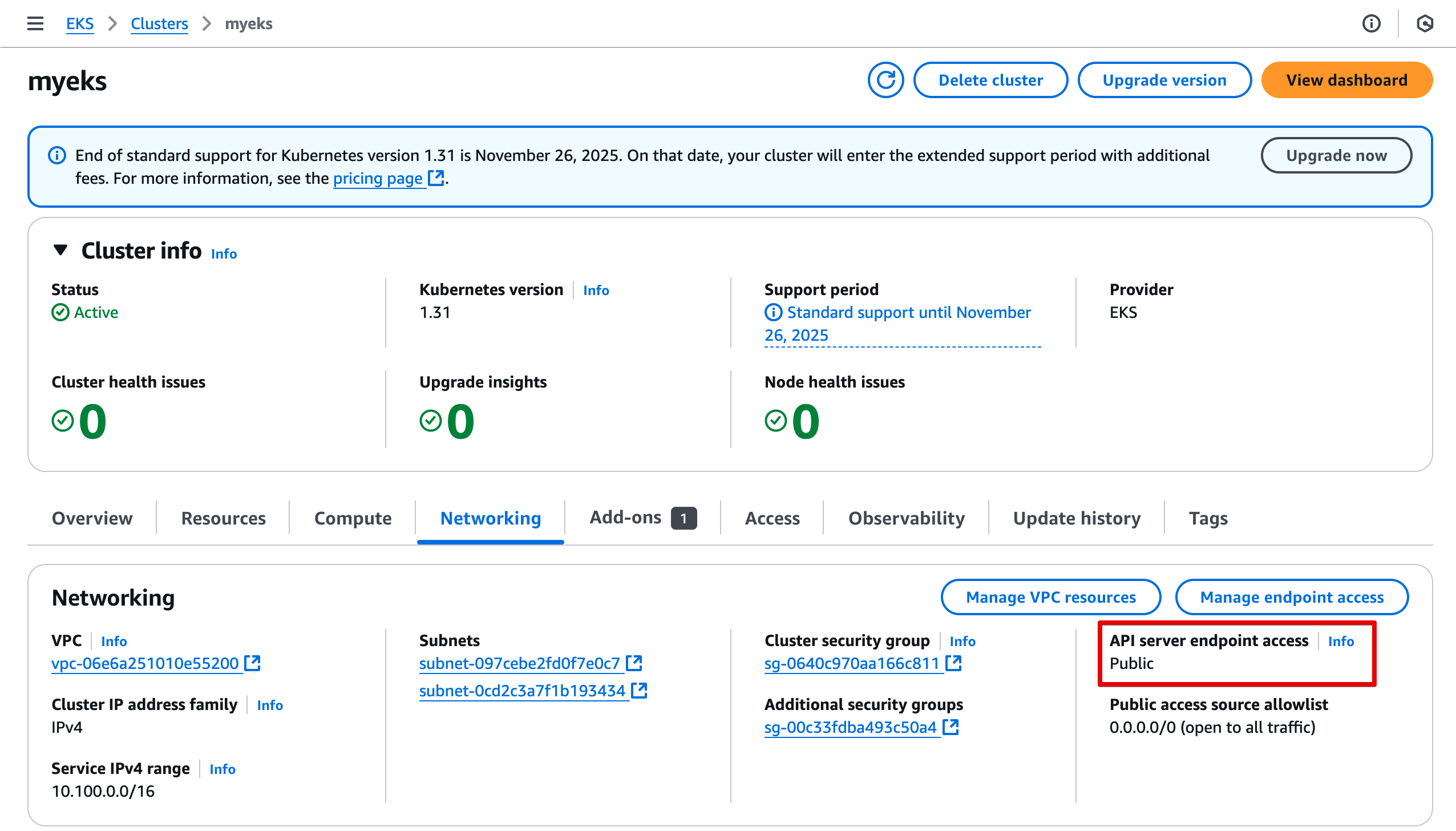Screen dimensions: 1456x831
Task: Click the Delete cluster button
Action: click(991, 80)
